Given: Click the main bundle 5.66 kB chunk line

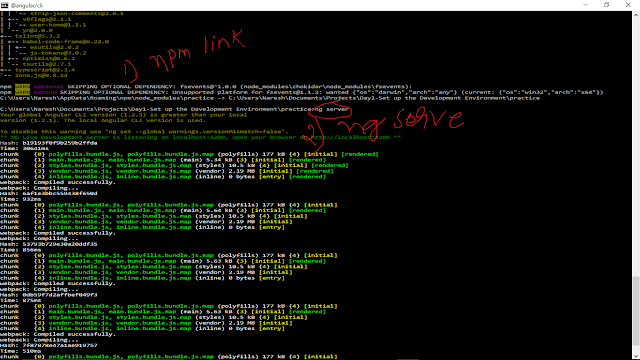Looking at the screenshot, I should point(163,211).
